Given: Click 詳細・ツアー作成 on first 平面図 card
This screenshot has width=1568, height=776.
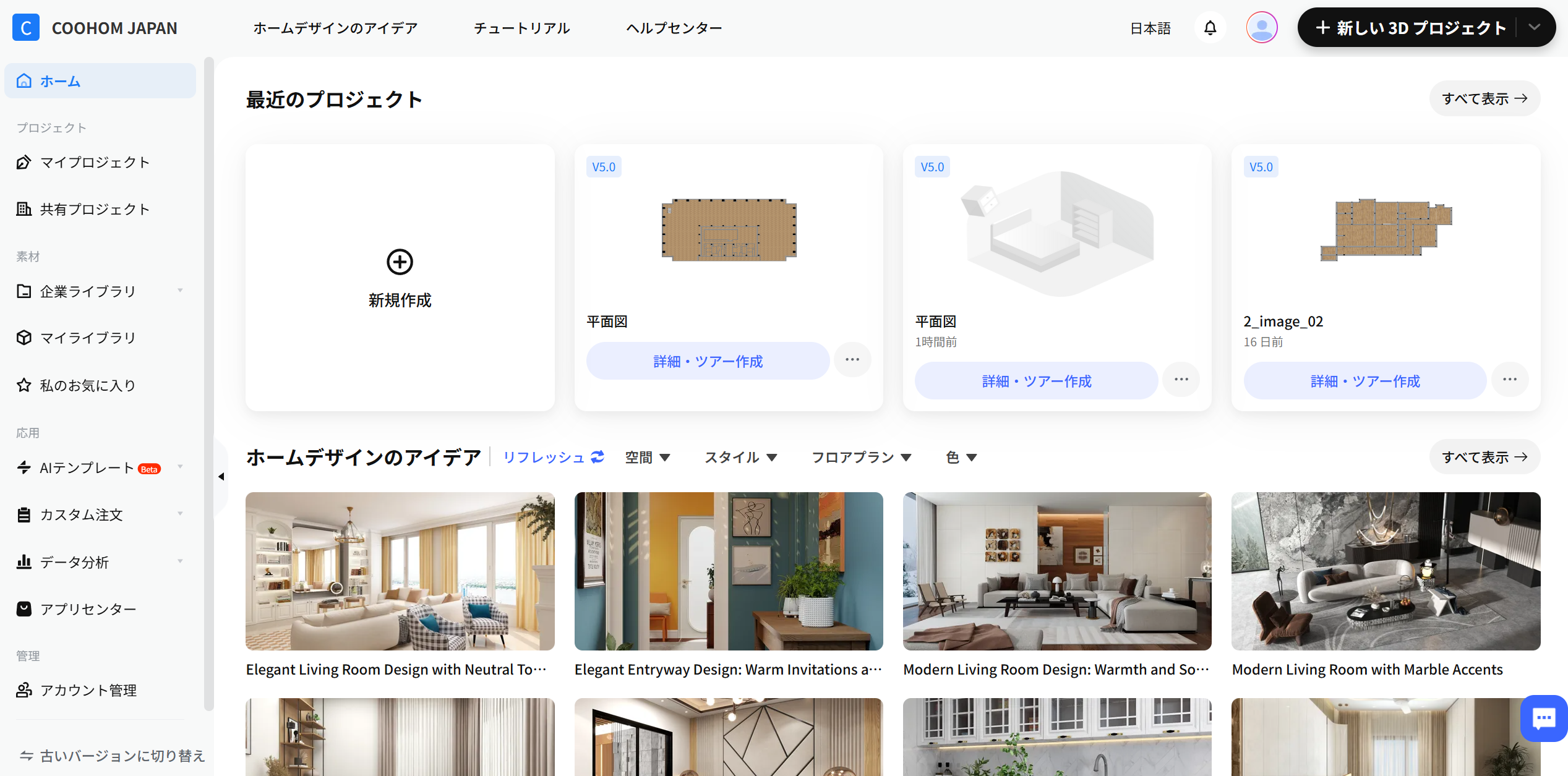Looking at the screenshot, I should [708, 361].
